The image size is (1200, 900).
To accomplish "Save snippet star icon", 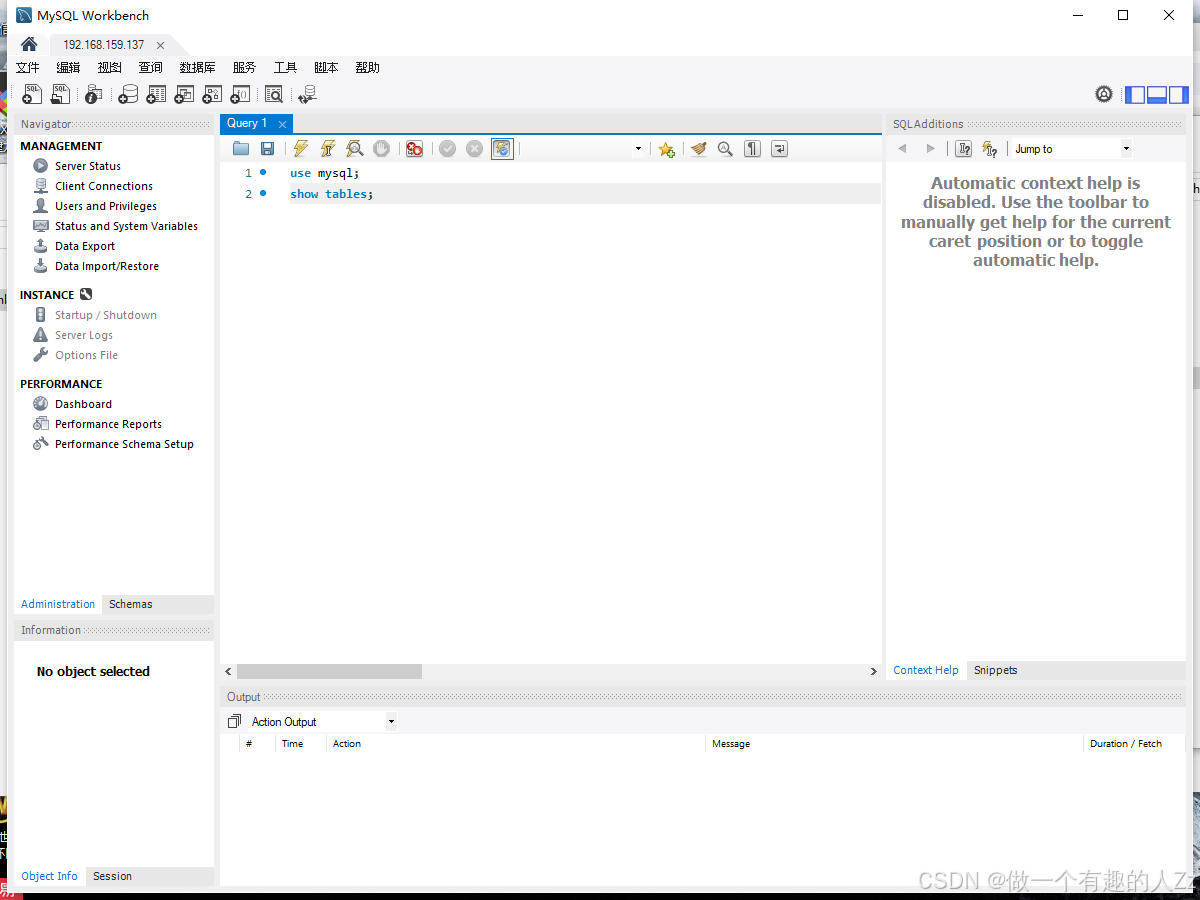I will (x=666, y=149).
